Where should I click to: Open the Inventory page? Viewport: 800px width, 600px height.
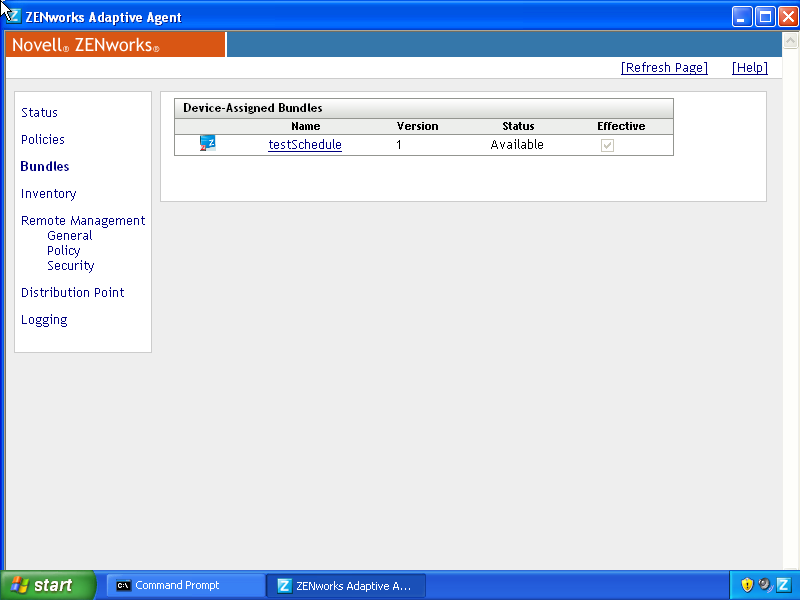click(x=48, y=194)
